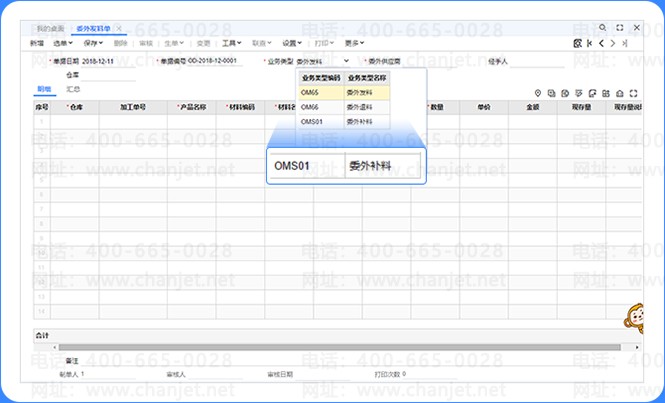Click the house-shaped icon above the grid

coord(620,93)
